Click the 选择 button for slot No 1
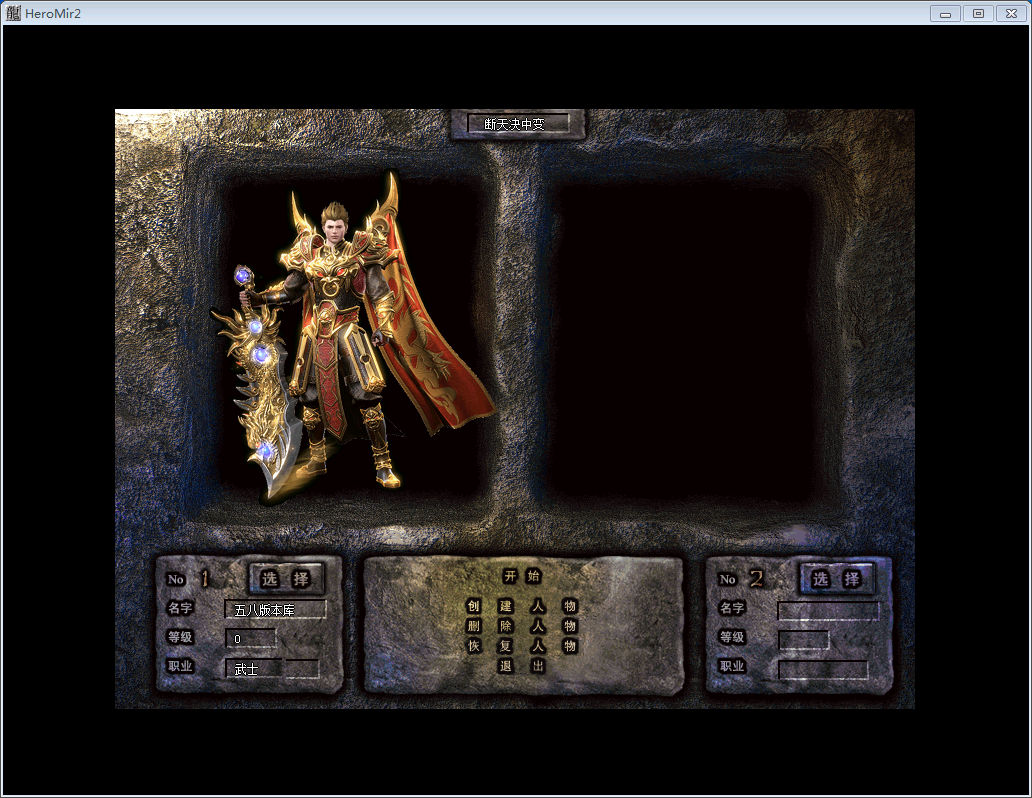The image size is (1032, 798). pyautogui.click(x=286, y=579)
